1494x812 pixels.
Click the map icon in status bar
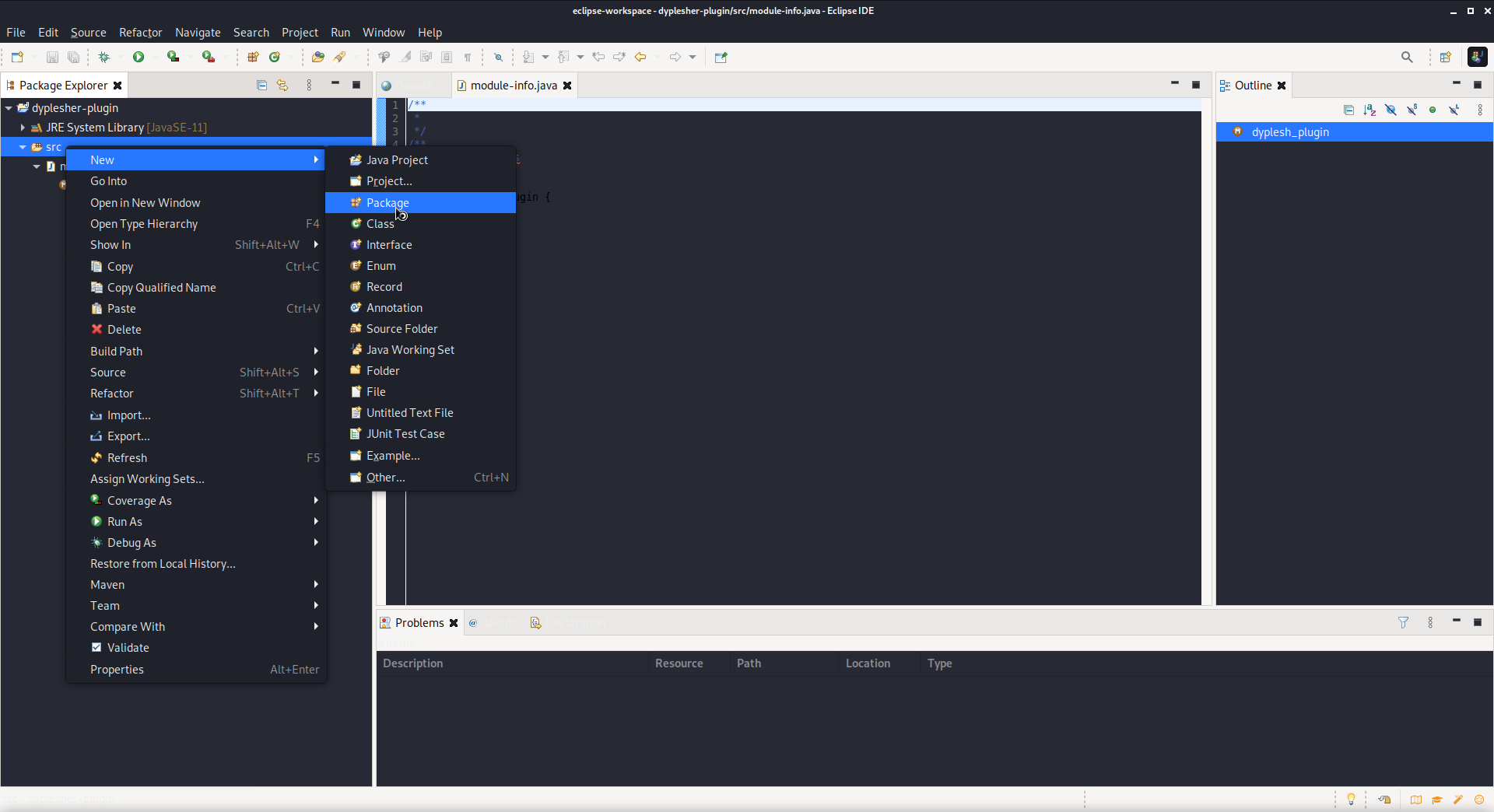[1416, 799]
